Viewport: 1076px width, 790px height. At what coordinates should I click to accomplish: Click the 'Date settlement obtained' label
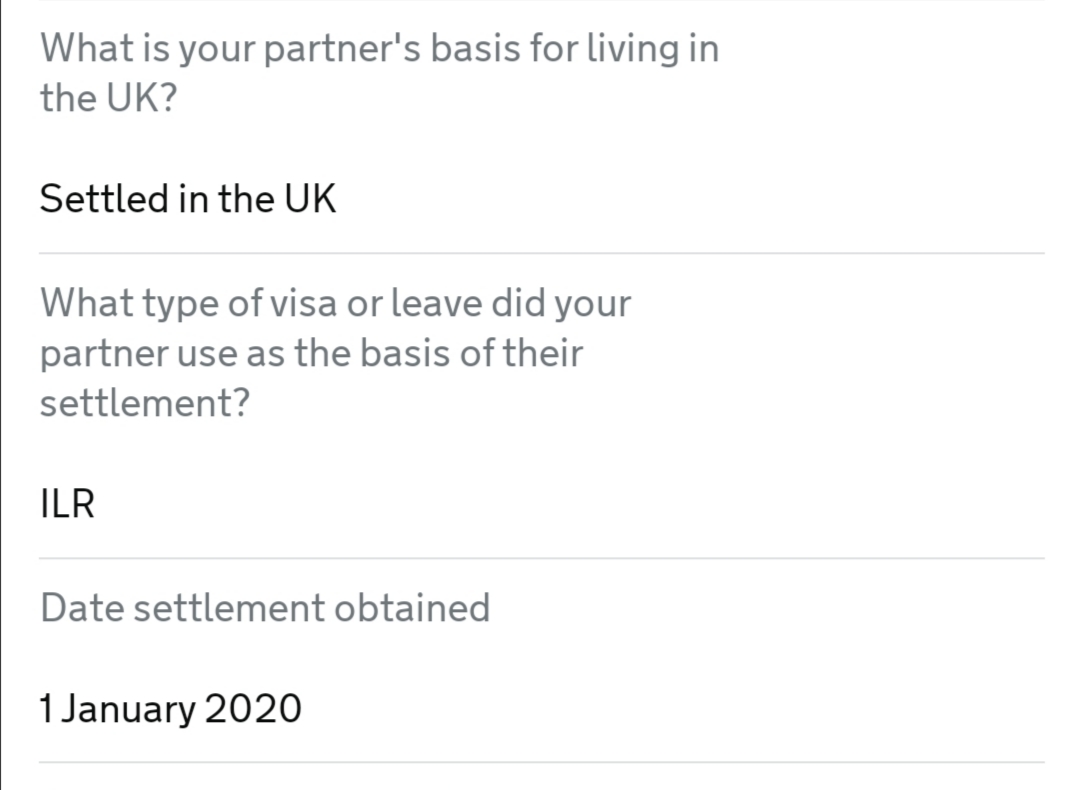(265, 608)
